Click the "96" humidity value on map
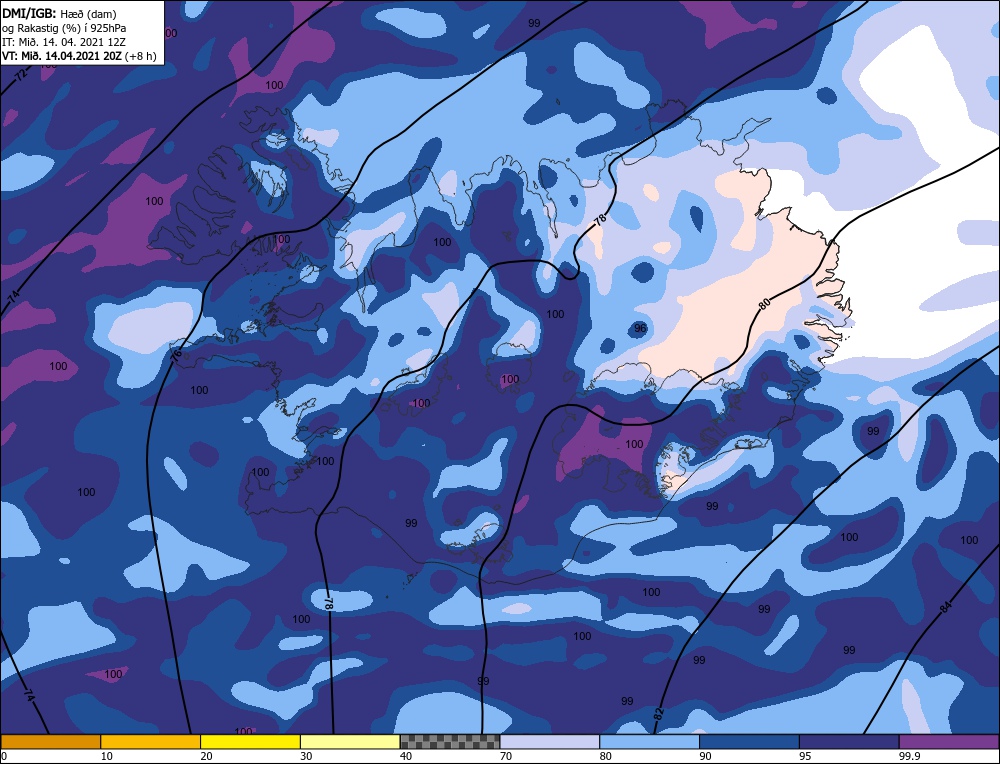The height and width of the screenshot is (764, 1000). (x=640, y=328)
